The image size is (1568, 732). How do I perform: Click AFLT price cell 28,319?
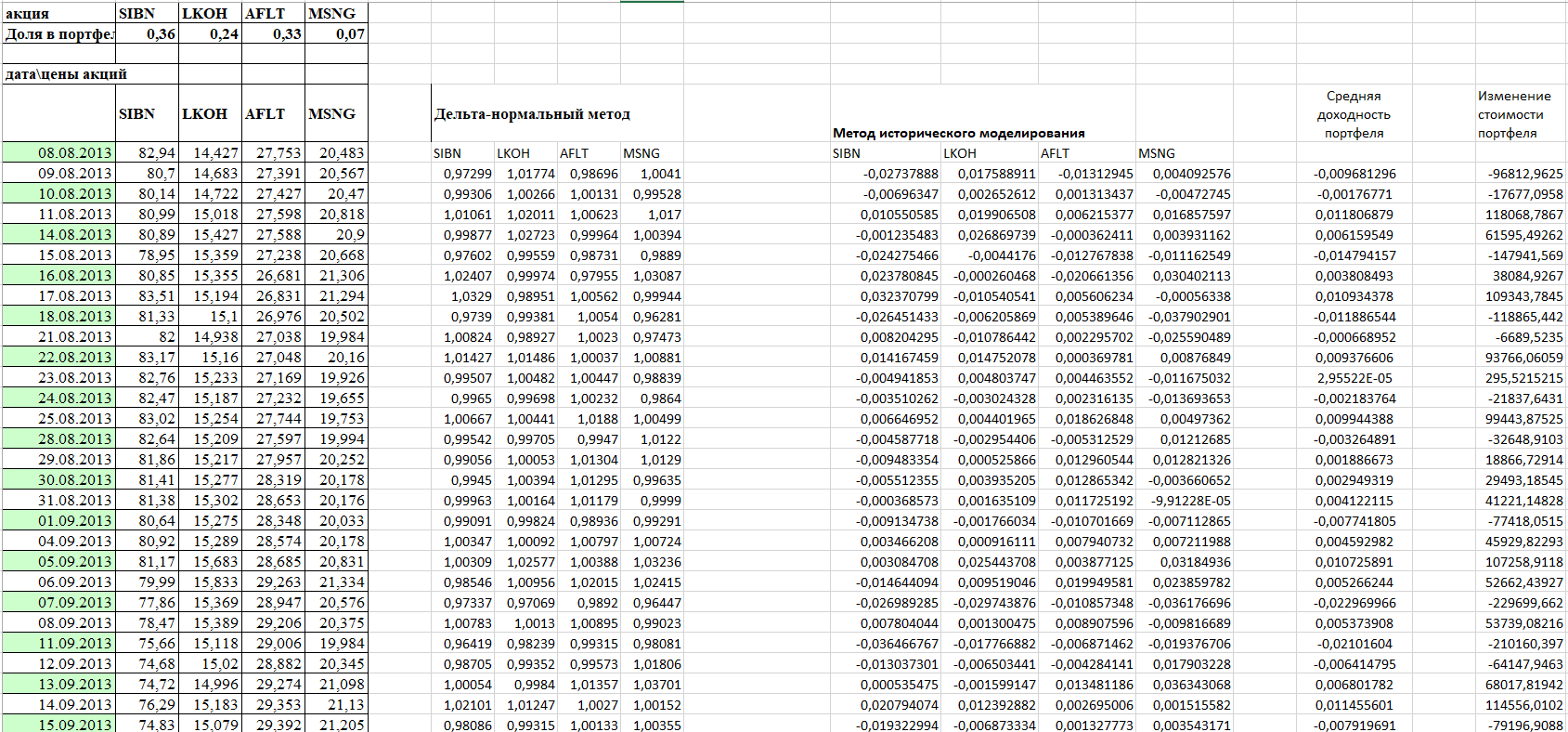[x=274, y=479]
